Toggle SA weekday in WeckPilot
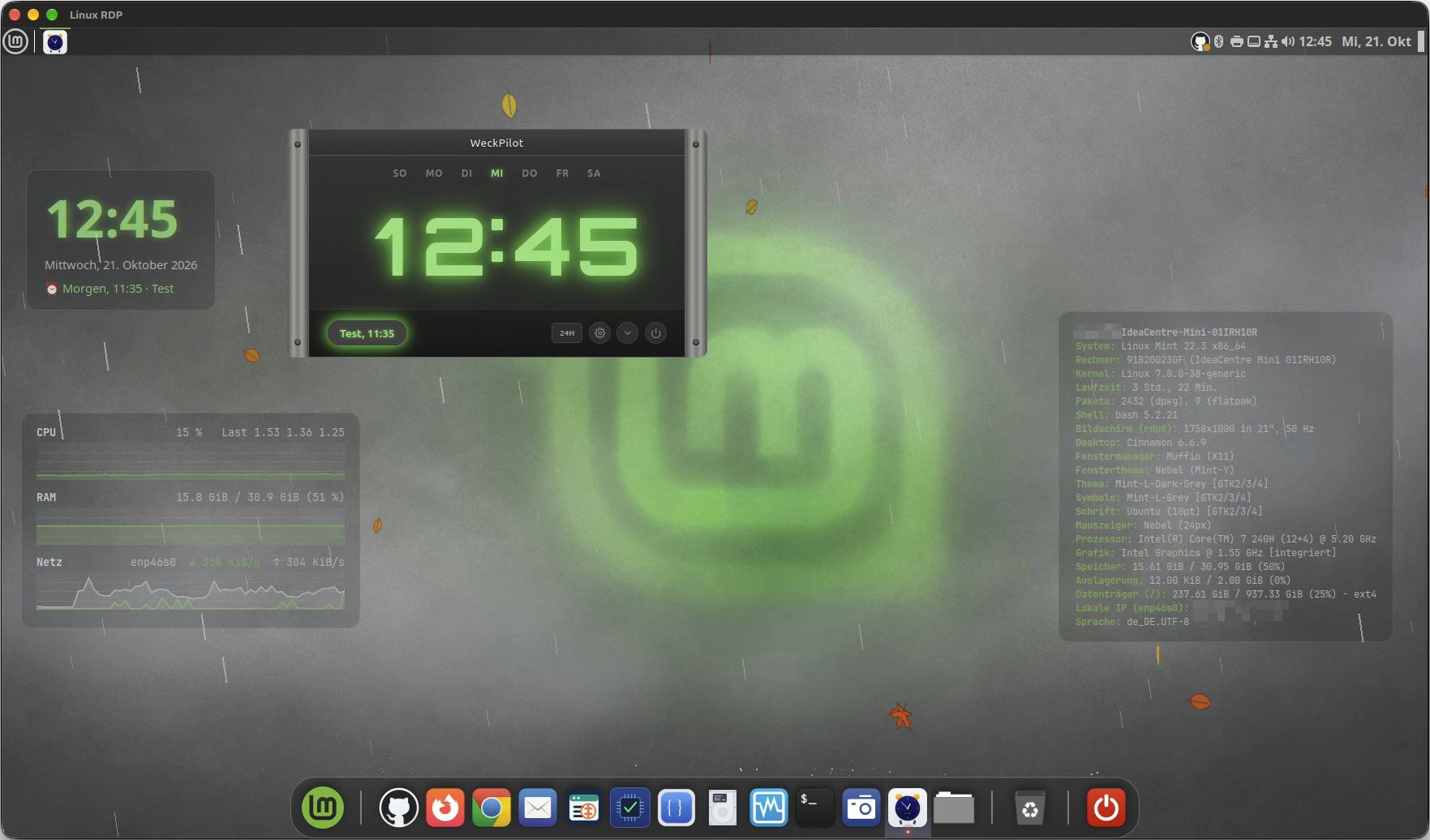 tap(594, 174)
